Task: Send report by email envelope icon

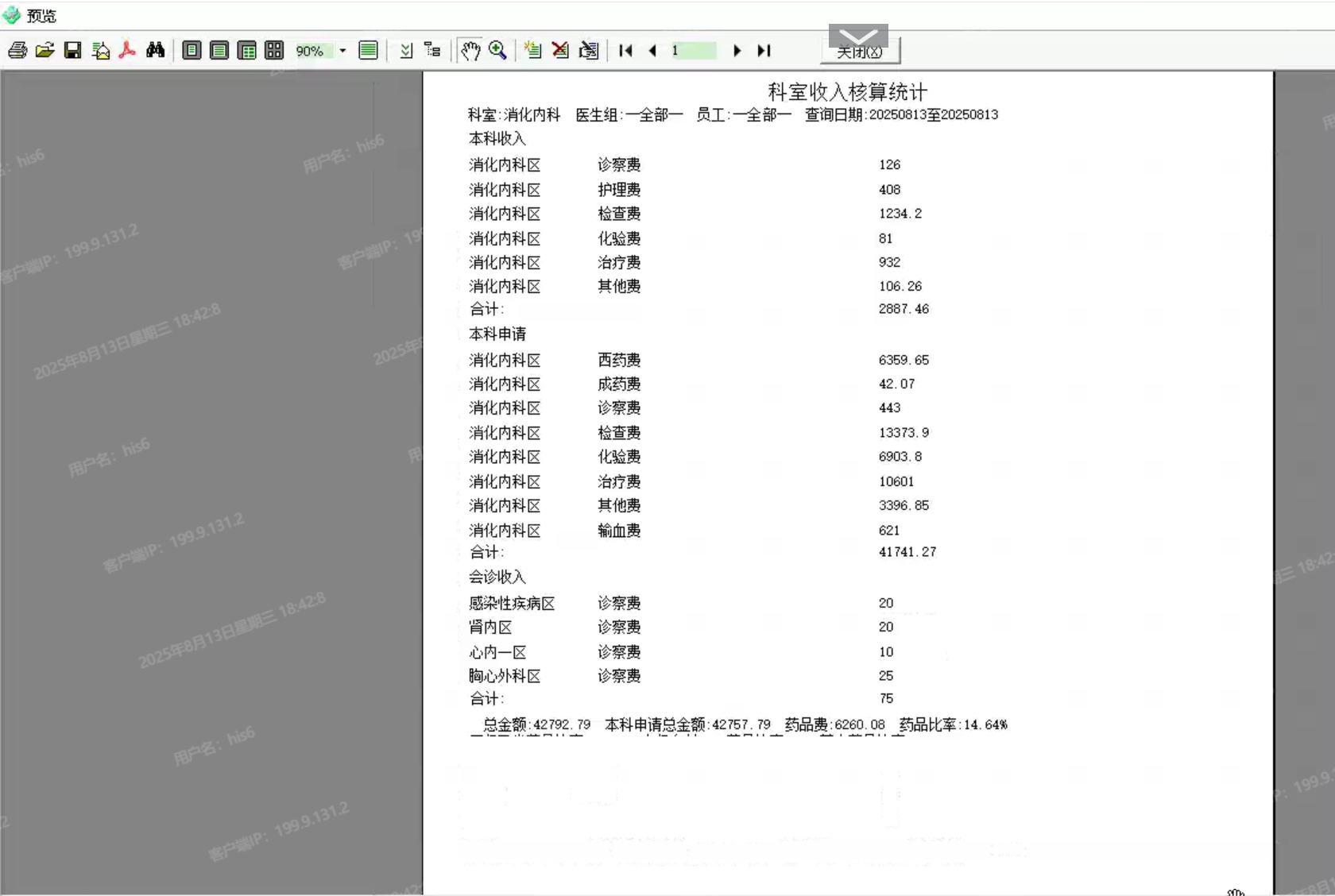Action: click(x=101, y=51)
